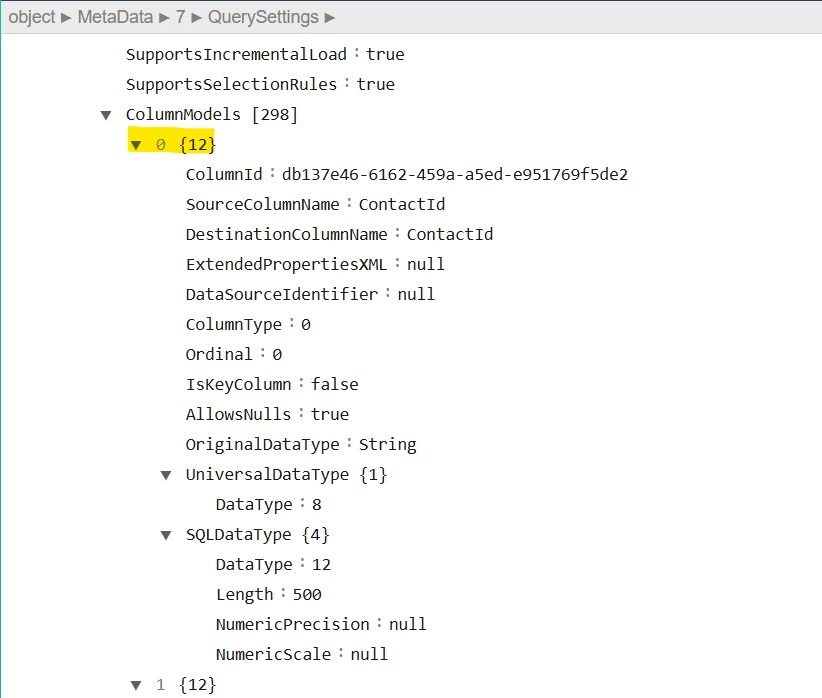This screenshot has width=822, height=698.
Task: Select null value of ExtendedPropertiesXML
Action: pos(426,264)
